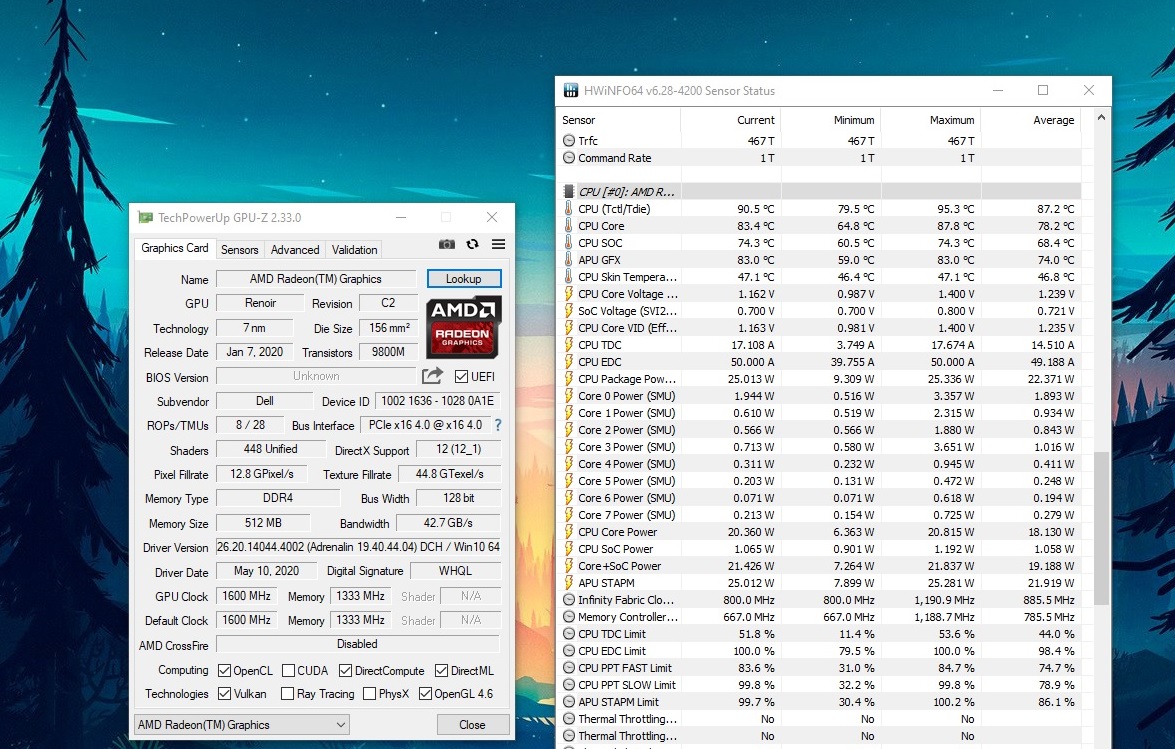Click the Maximum column header

931,120
